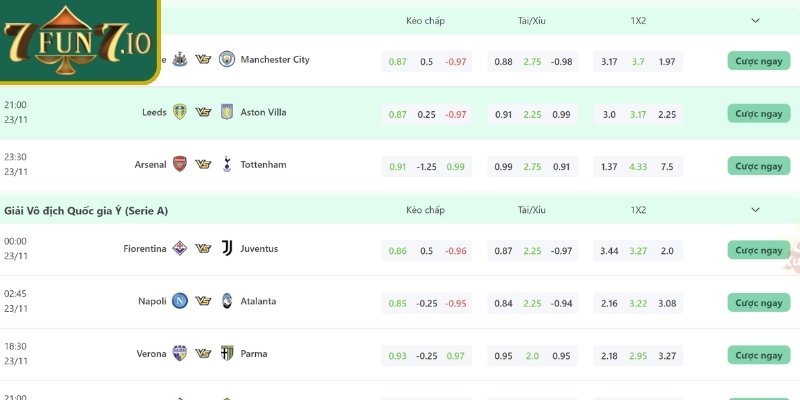This screenshot has height=400, width=800.
Task: Click the Aston Villa club crest
Action: click(226, 113)
